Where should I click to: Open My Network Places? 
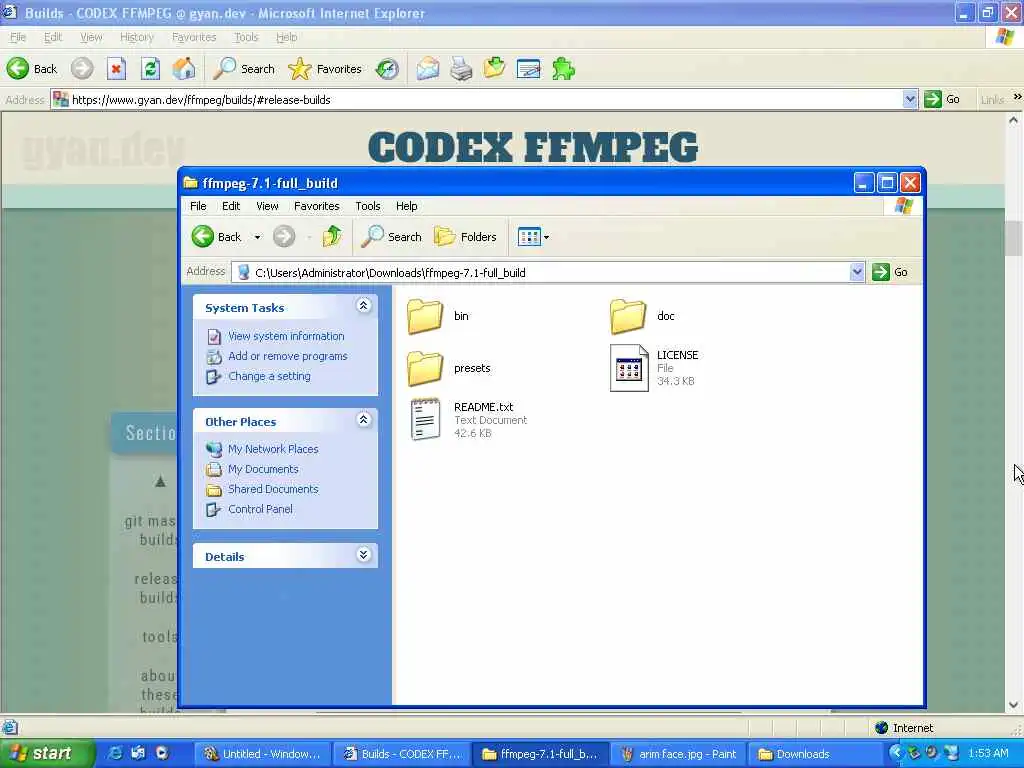click(273, 449)
